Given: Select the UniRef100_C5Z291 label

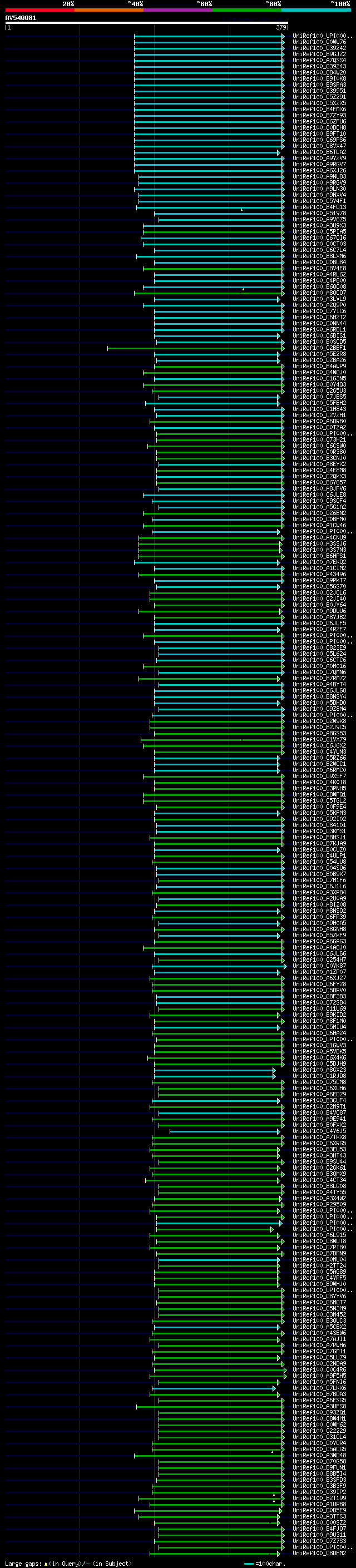Looking at the screenshot, I should [x=319, y=97].
